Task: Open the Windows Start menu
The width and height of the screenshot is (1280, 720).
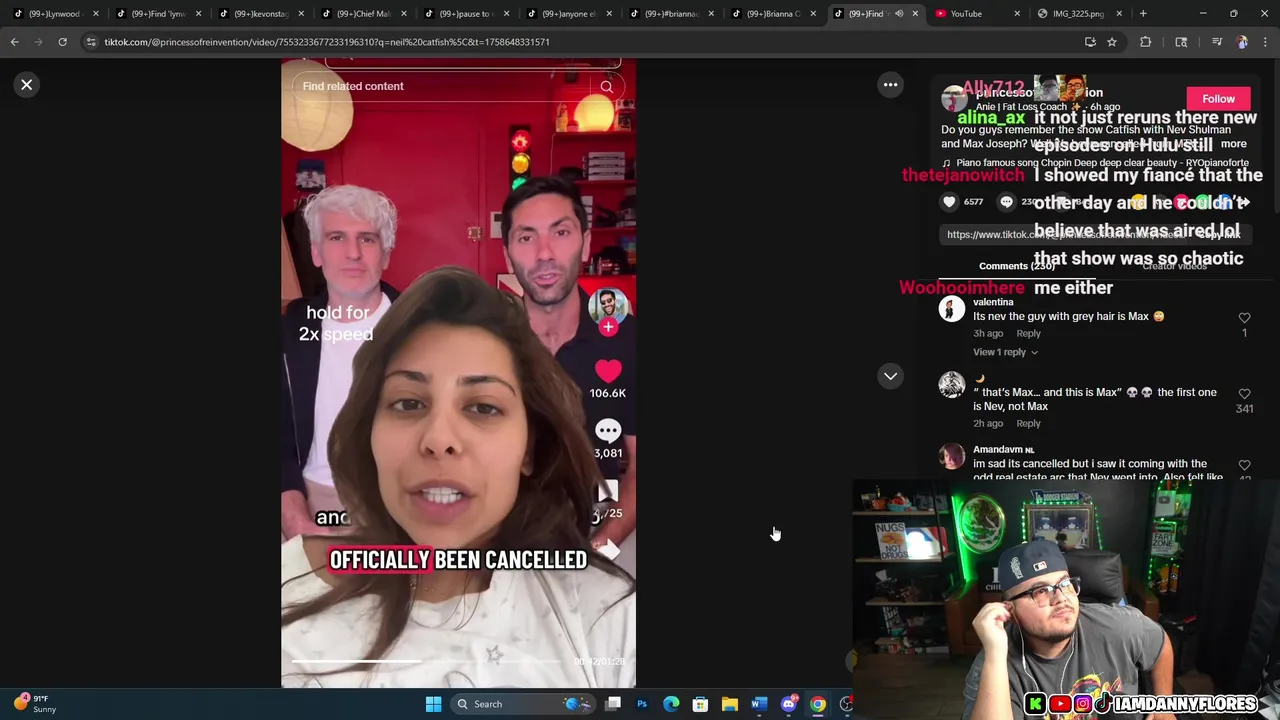Action: coord(433,704)
